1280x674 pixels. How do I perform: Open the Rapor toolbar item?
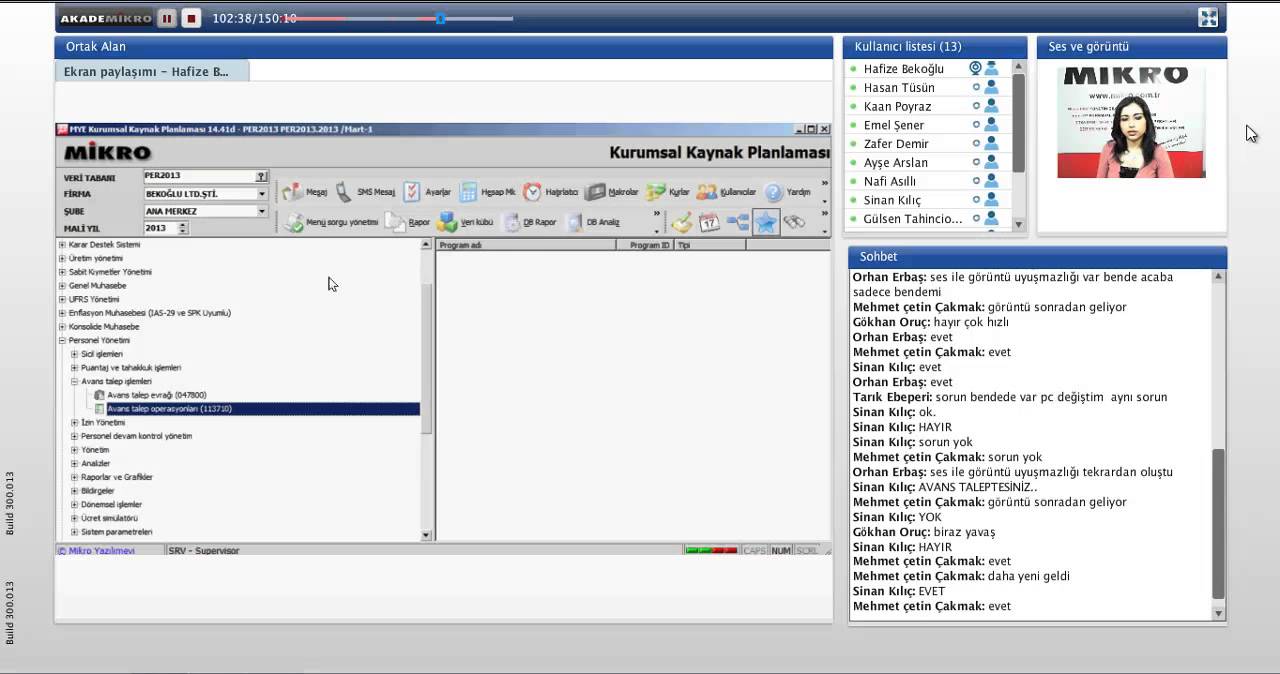coord(408,222)
